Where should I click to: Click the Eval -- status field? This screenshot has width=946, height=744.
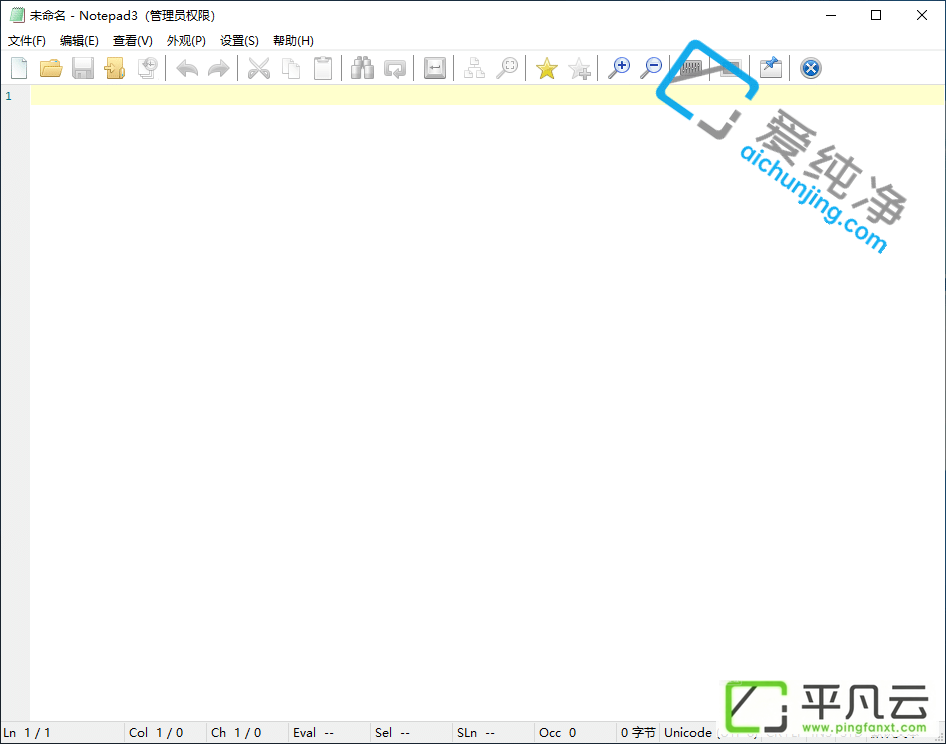[x=329, y=733]
